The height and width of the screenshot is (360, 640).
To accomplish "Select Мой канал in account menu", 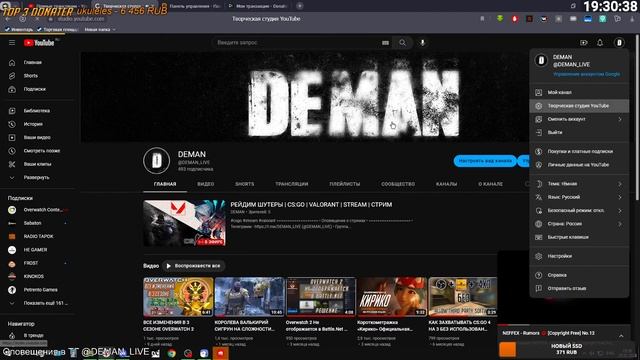I will point(579,93).
